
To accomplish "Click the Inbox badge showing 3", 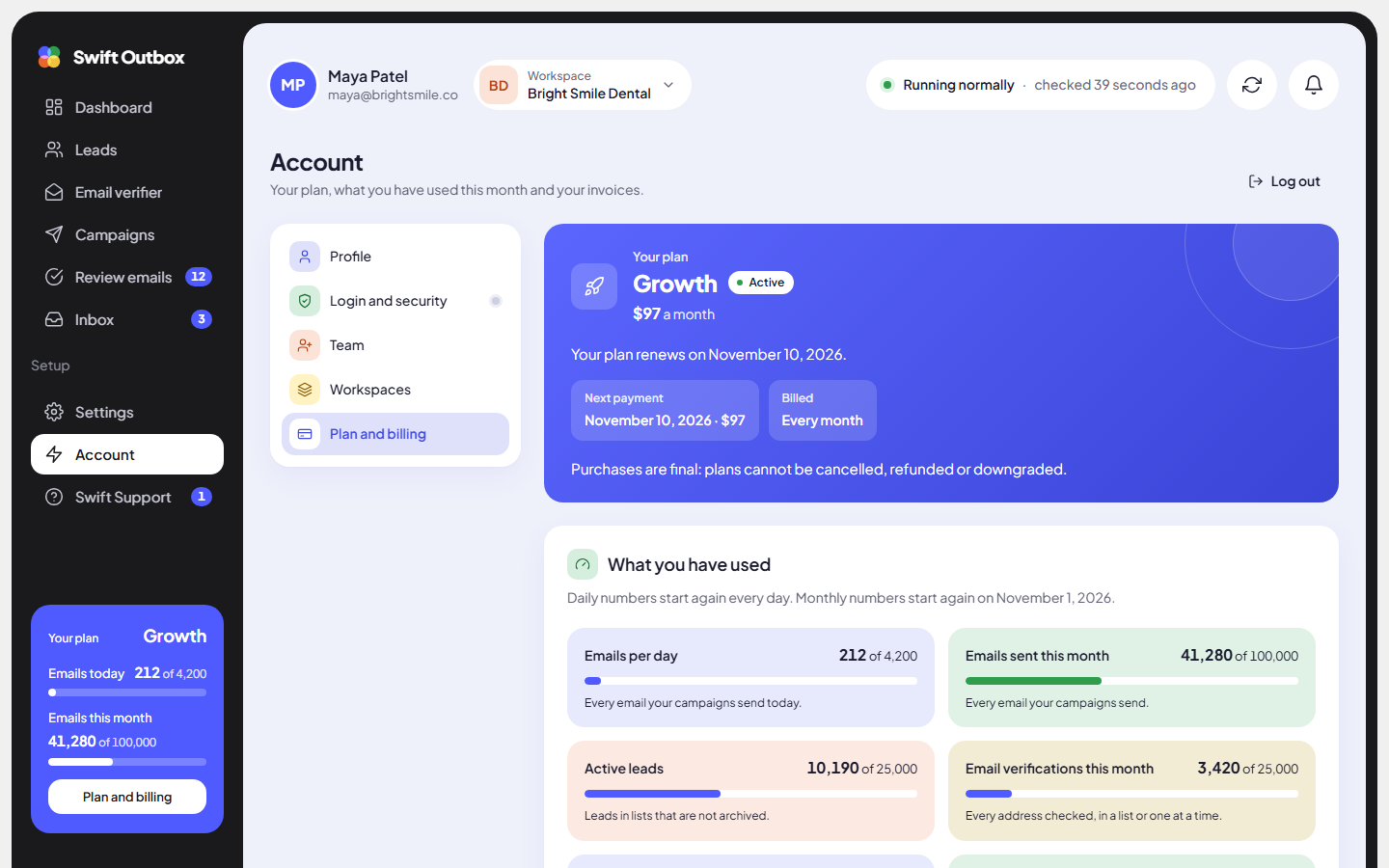I will tap(202, 319).
